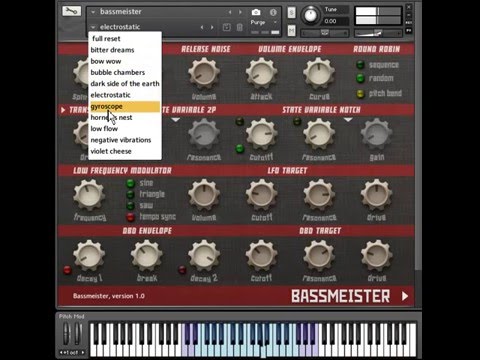
Task: Toggle LFO tempo sync LED
Action: click(130, 217)
